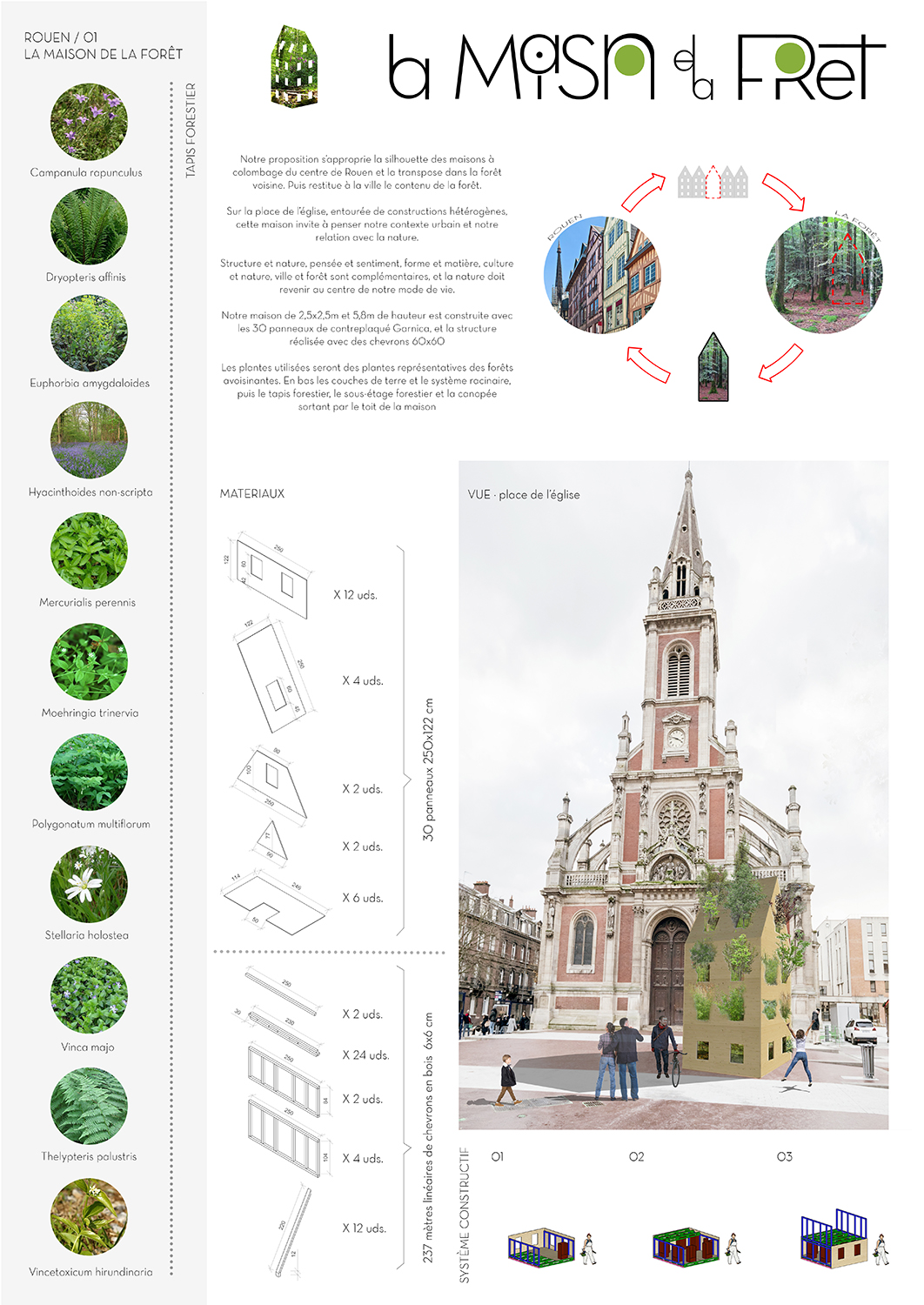Select the "03" construction step label
Viewport: 924px width, 1305px height.
tap(785, 1156)
